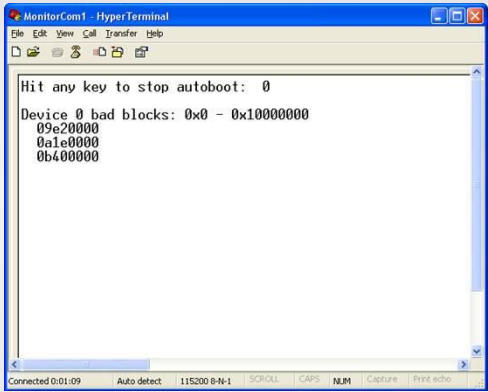Minimize the HyperTerminal window

(439, 16)
